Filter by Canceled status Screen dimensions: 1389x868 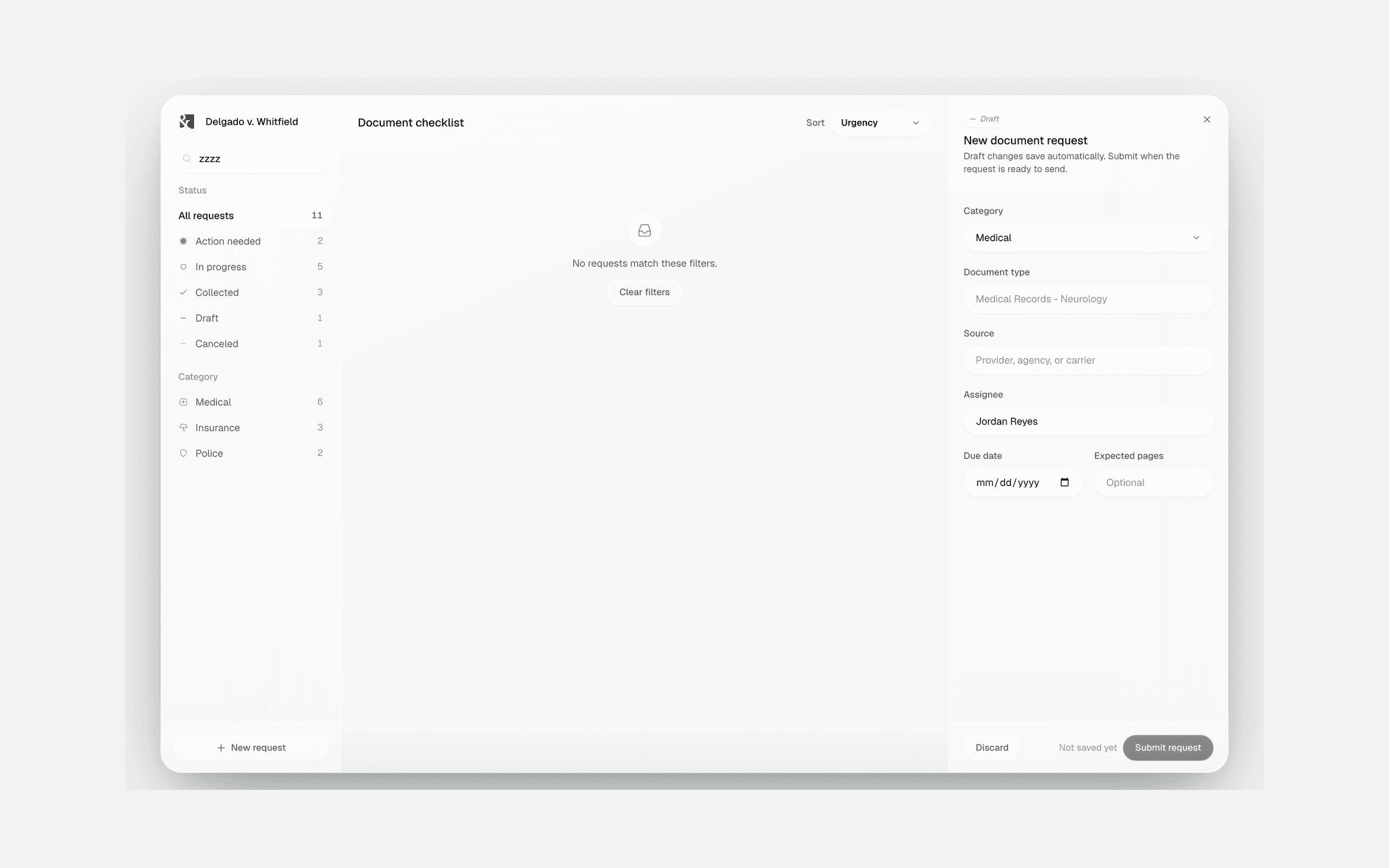[x=251, y=343]
